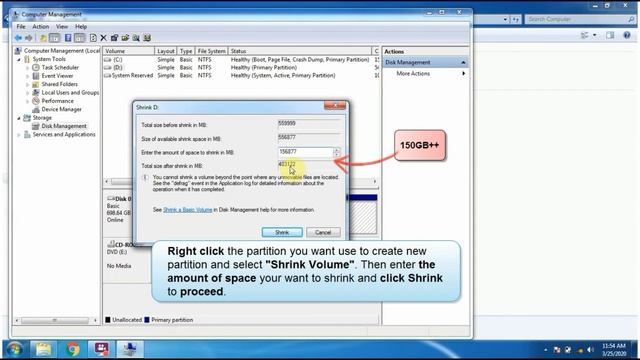Viewport: 640px width, 360px height.
Task: Collapse the System Tools tree node
Action: tap(19, 59)
